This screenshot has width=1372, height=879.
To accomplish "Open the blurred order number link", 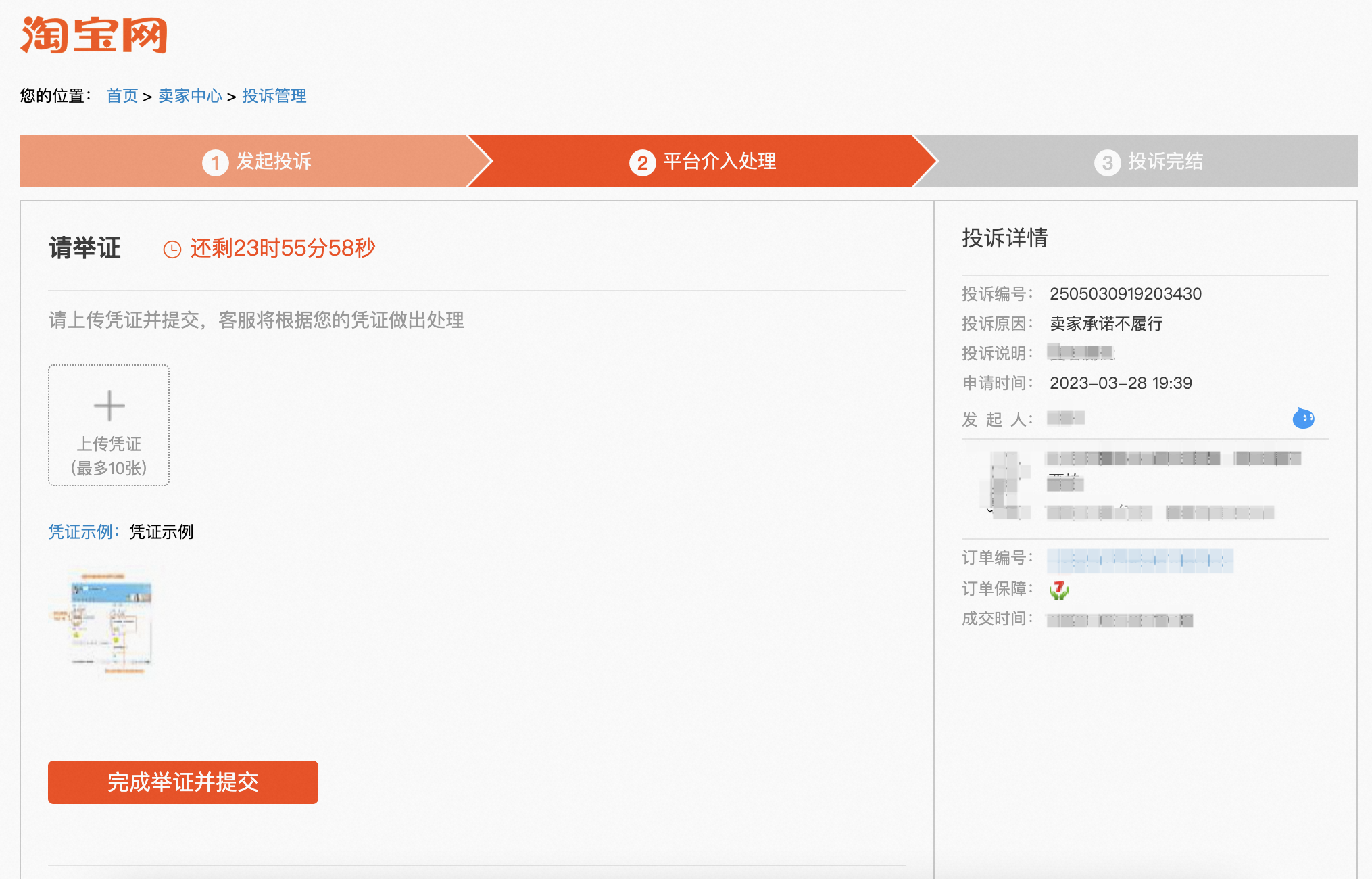I will click(1140, 561).
